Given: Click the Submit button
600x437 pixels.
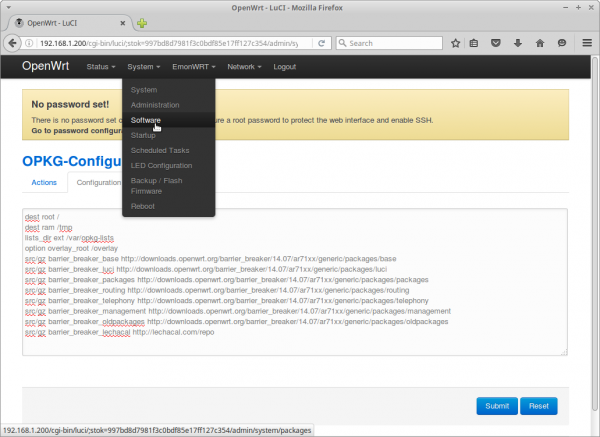Looking at the screenshot, I should tap(497, 406).
